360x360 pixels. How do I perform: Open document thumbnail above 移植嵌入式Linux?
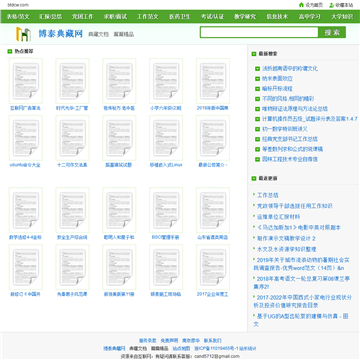[x=166, y=138]
